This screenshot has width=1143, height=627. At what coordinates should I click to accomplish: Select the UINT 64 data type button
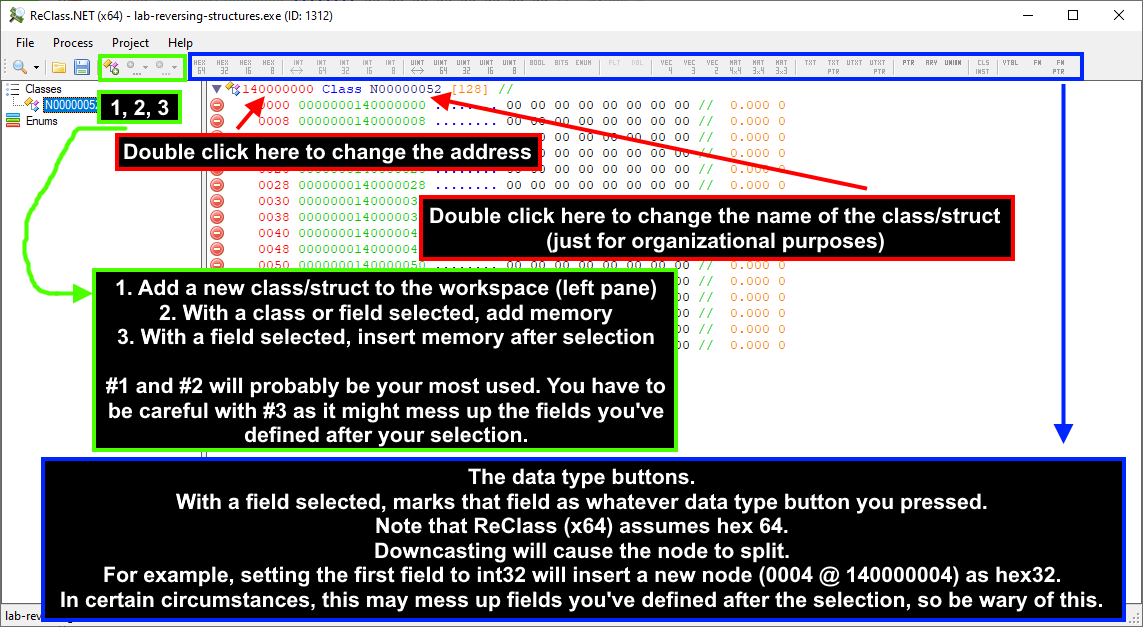441,67
